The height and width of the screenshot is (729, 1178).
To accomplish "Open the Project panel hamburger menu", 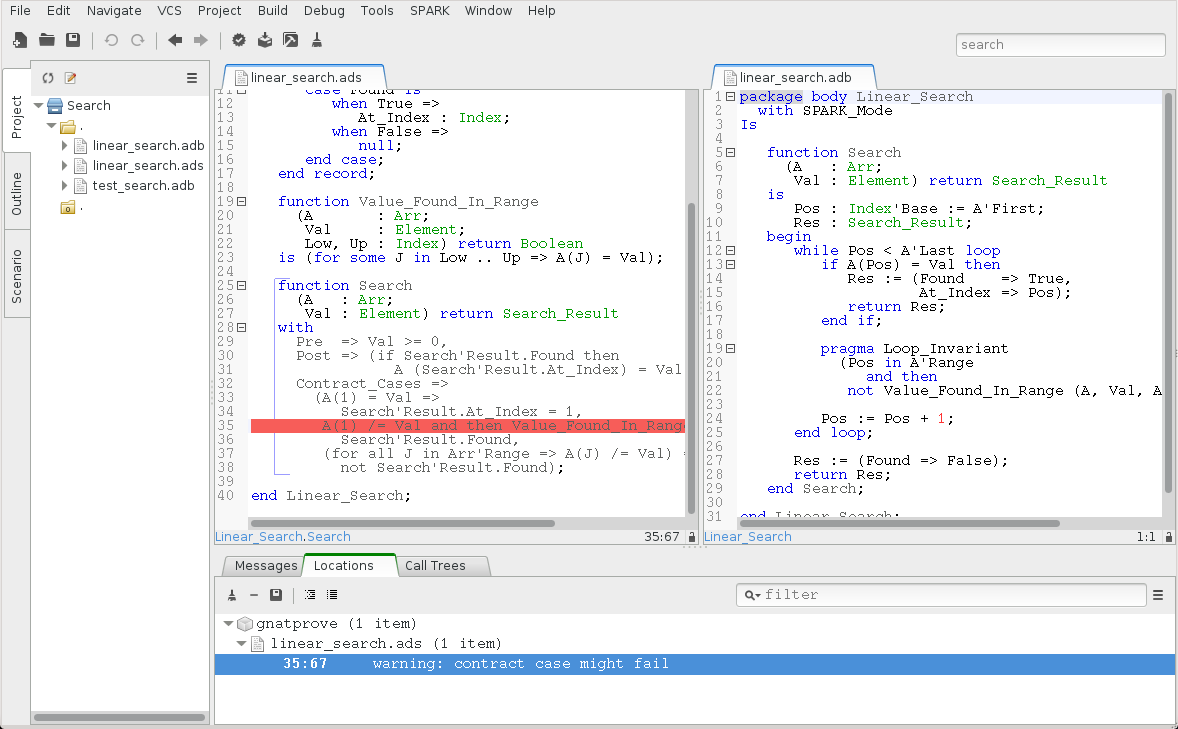I will [x=192, y=77].
